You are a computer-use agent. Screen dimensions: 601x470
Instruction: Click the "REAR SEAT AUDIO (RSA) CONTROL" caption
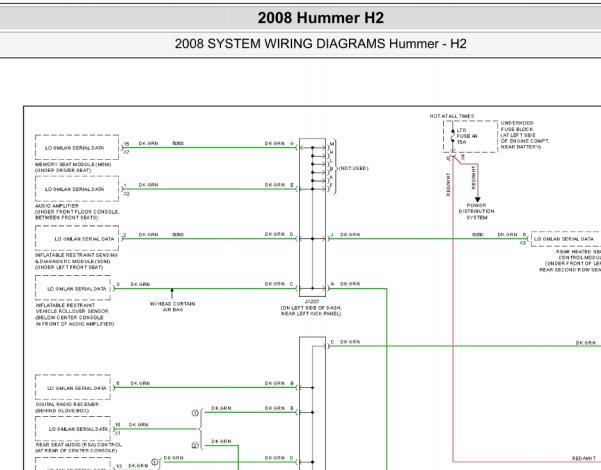[x=78, y=448]
